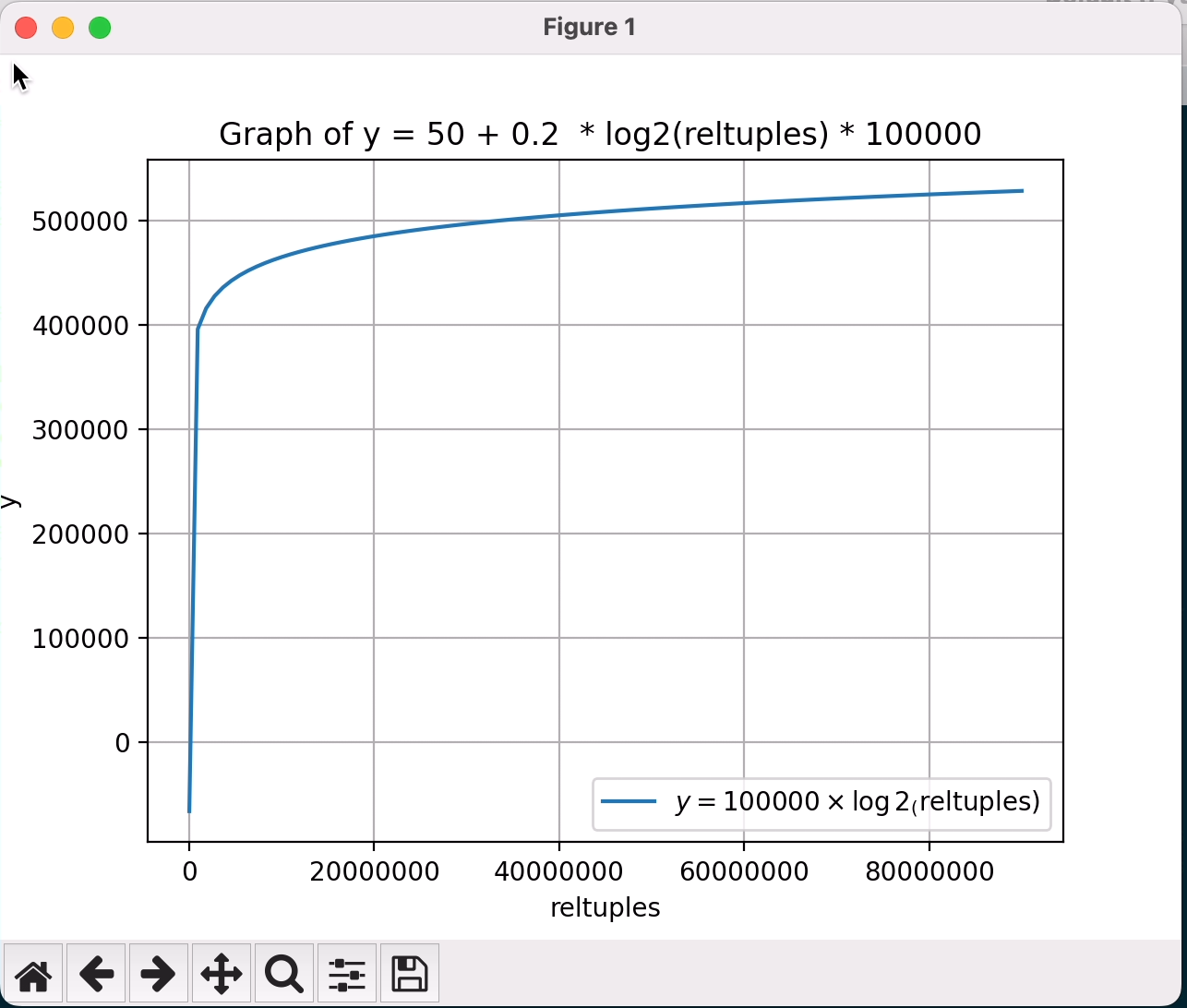Screen dimensions: 1187x1008
Task: Go back to previous view using left arrow
Action: (96, 973)
